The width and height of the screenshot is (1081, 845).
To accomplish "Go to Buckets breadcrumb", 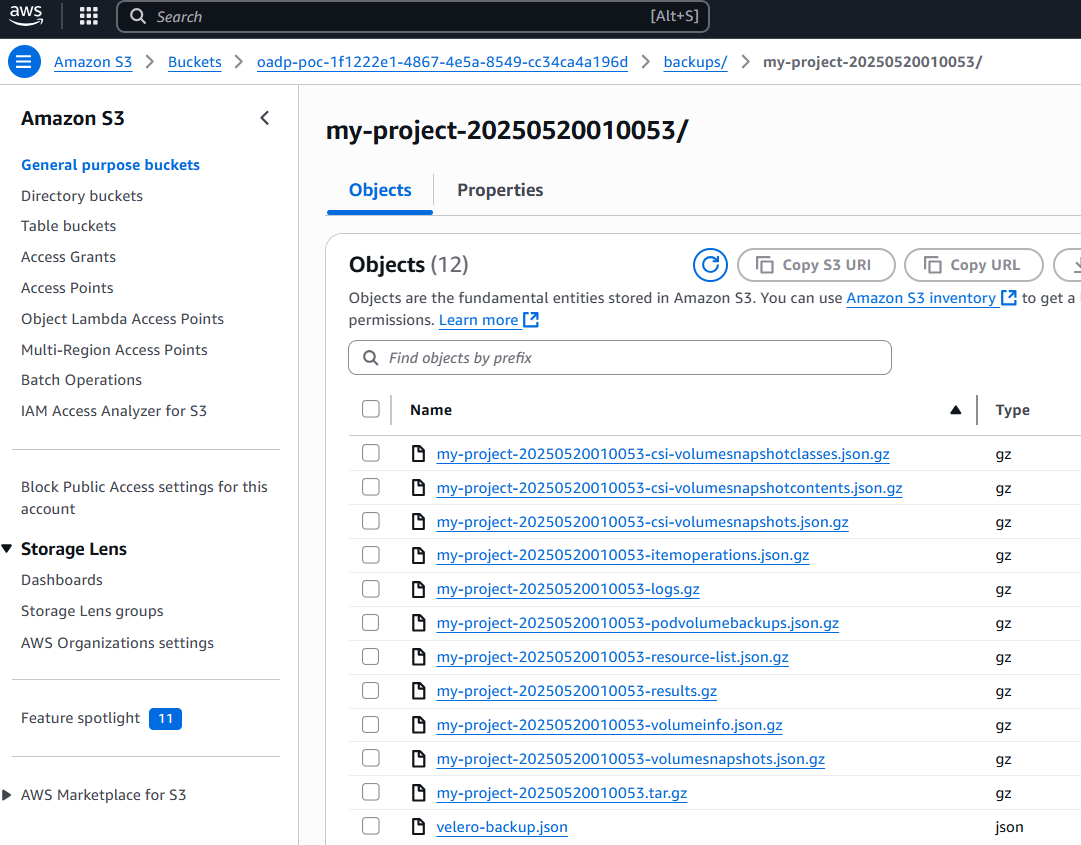I will click(194, 62).
